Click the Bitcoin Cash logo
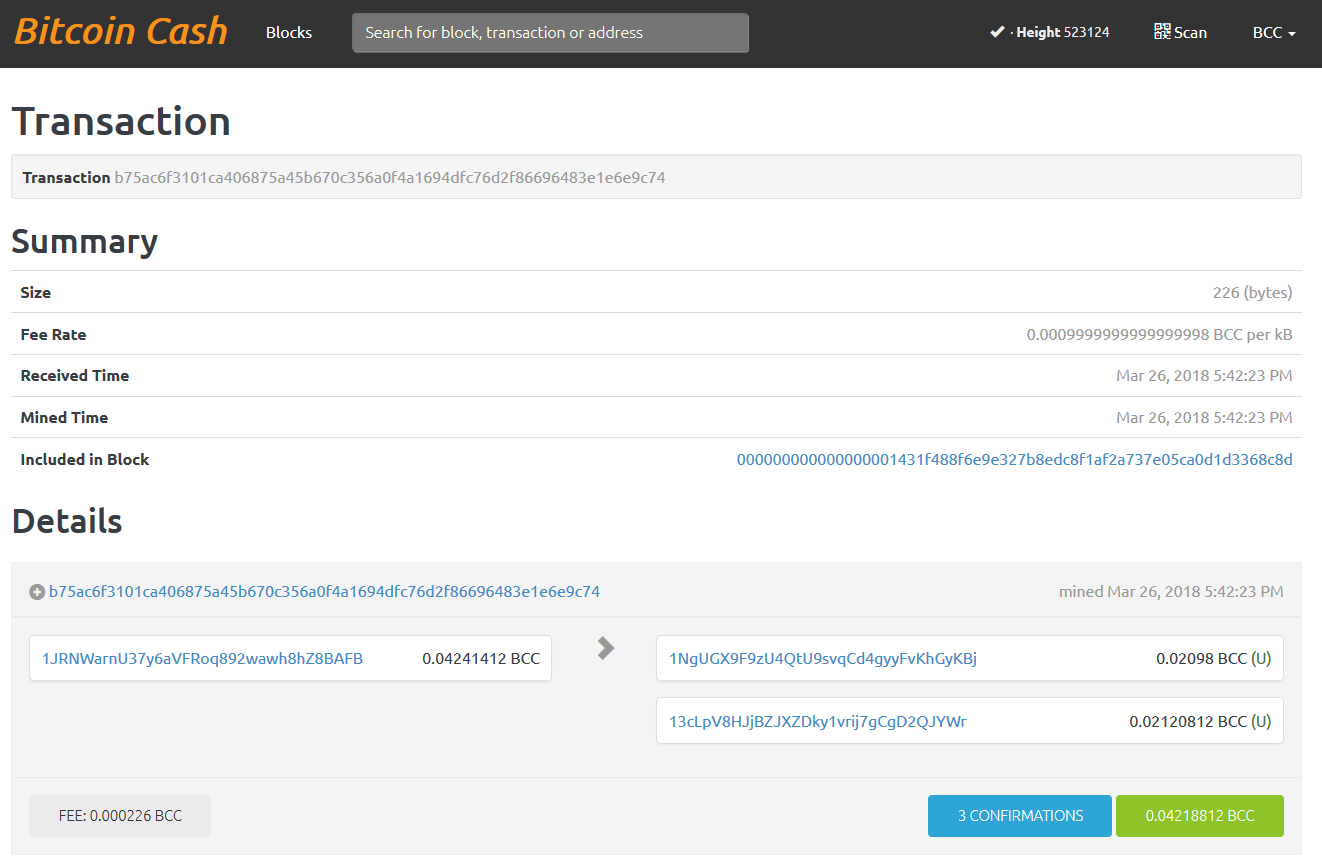The width and height of the screenshot is (1322, 868). 121,32
